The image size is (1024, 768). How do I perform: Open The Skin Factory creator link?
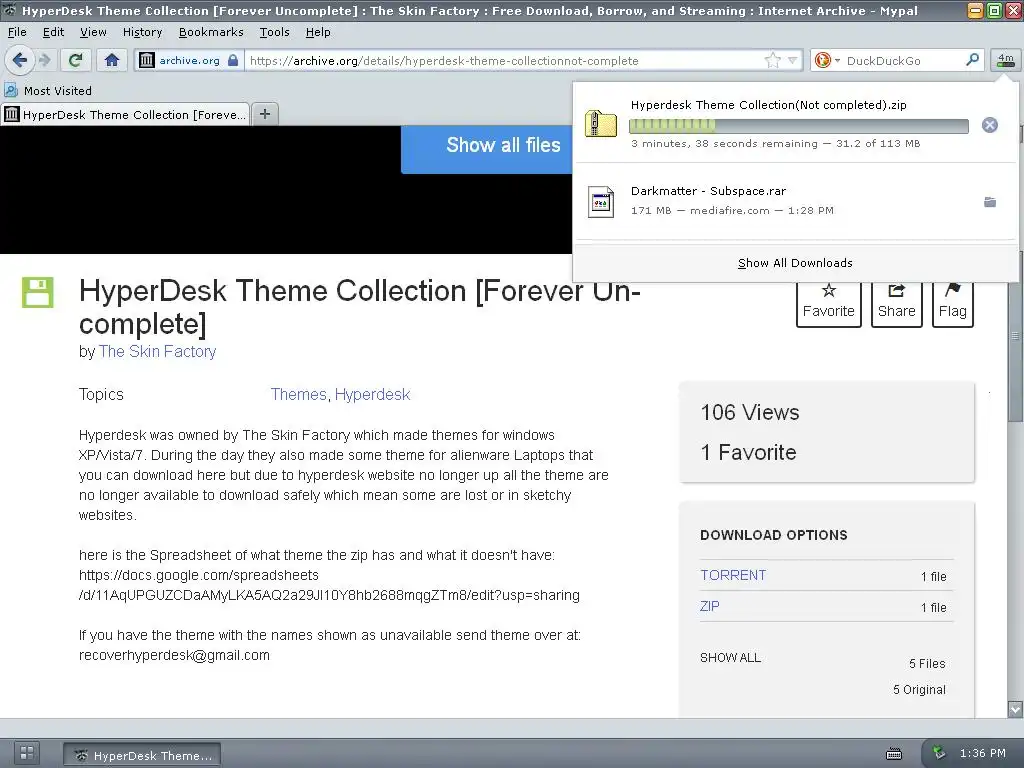pos(157,351)
